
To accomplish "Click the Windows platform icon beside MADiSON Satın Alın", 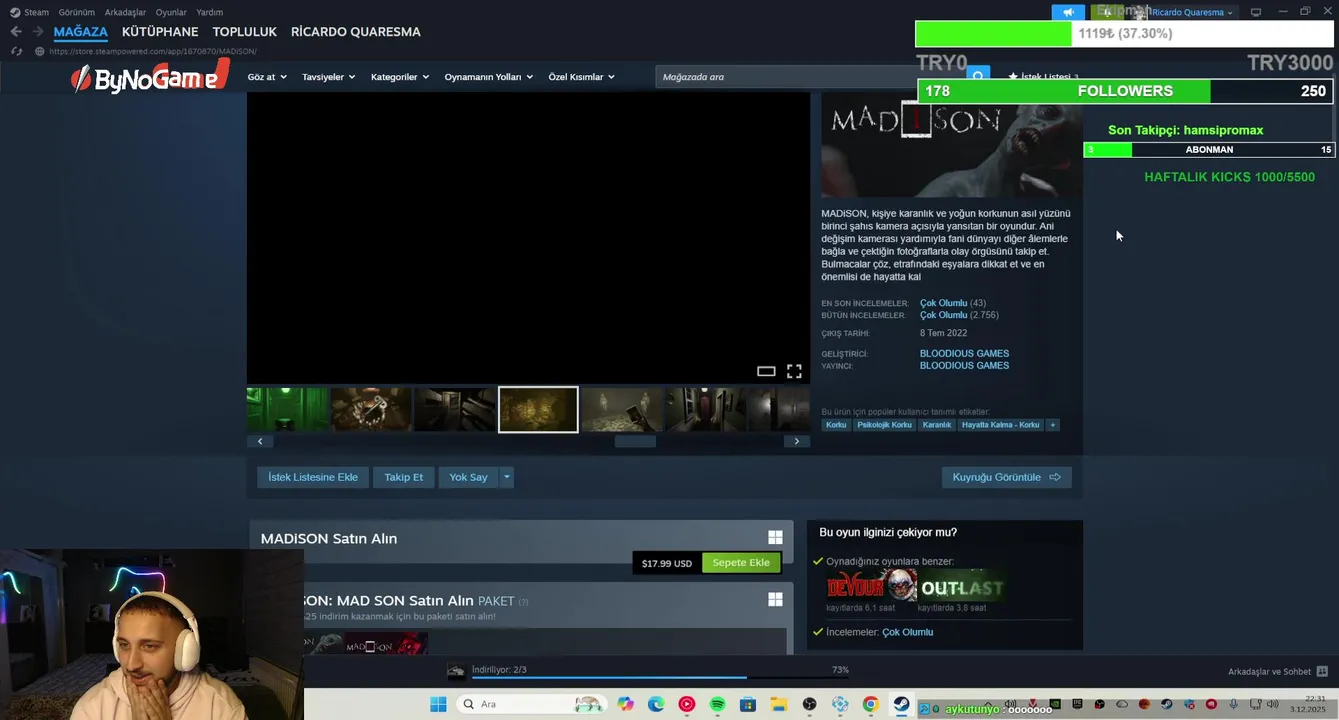I will (775, 538).
